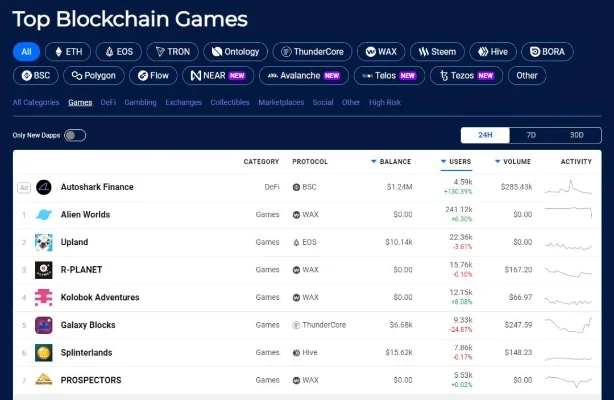Click the WAX icon in Alien Worlds row
Image resolution: width=614 pixels, height=400 pixels.
tap(296, 215)
